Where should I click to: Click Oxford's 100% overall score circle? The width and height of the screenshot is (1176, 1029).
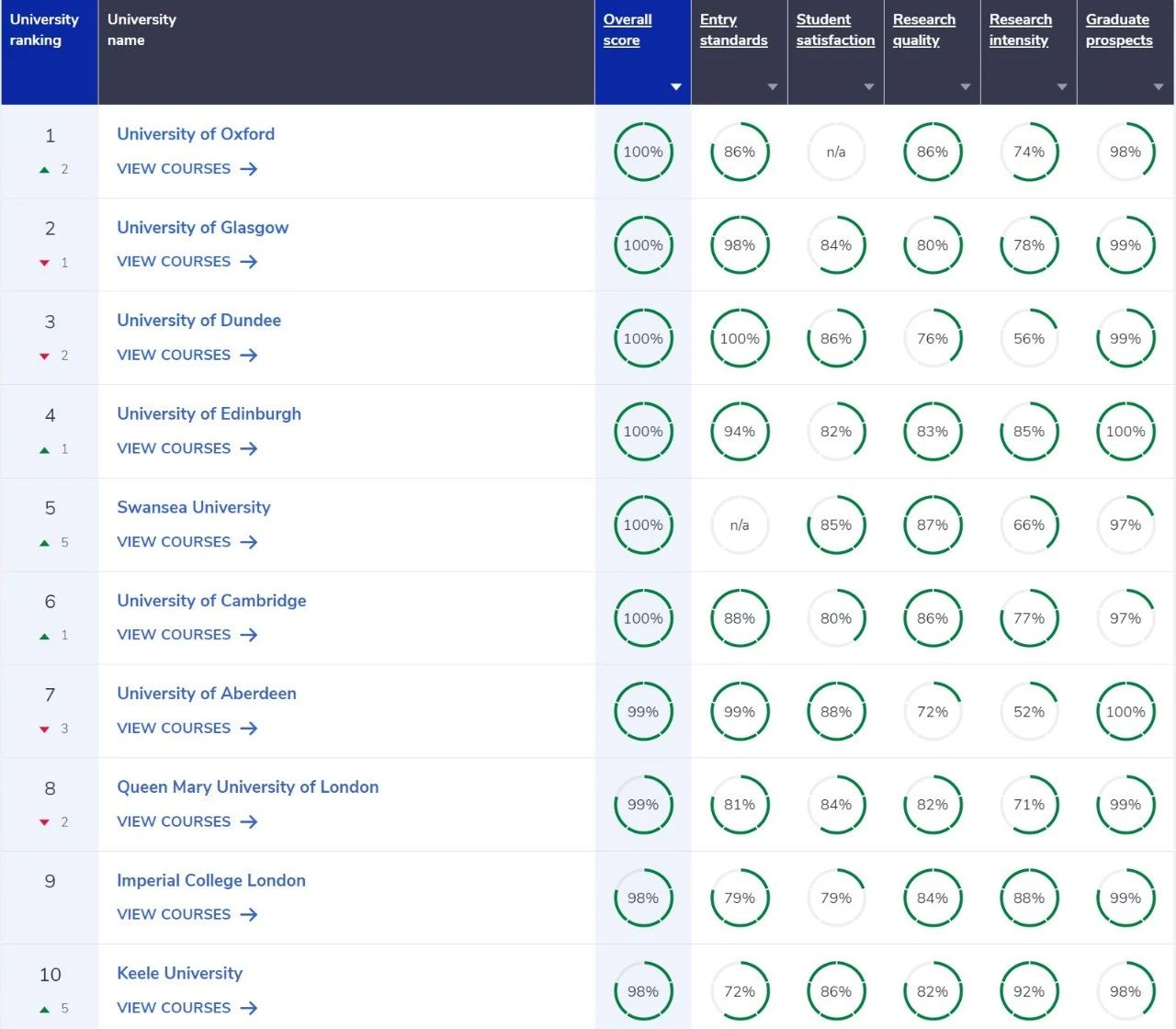[643, 153]
